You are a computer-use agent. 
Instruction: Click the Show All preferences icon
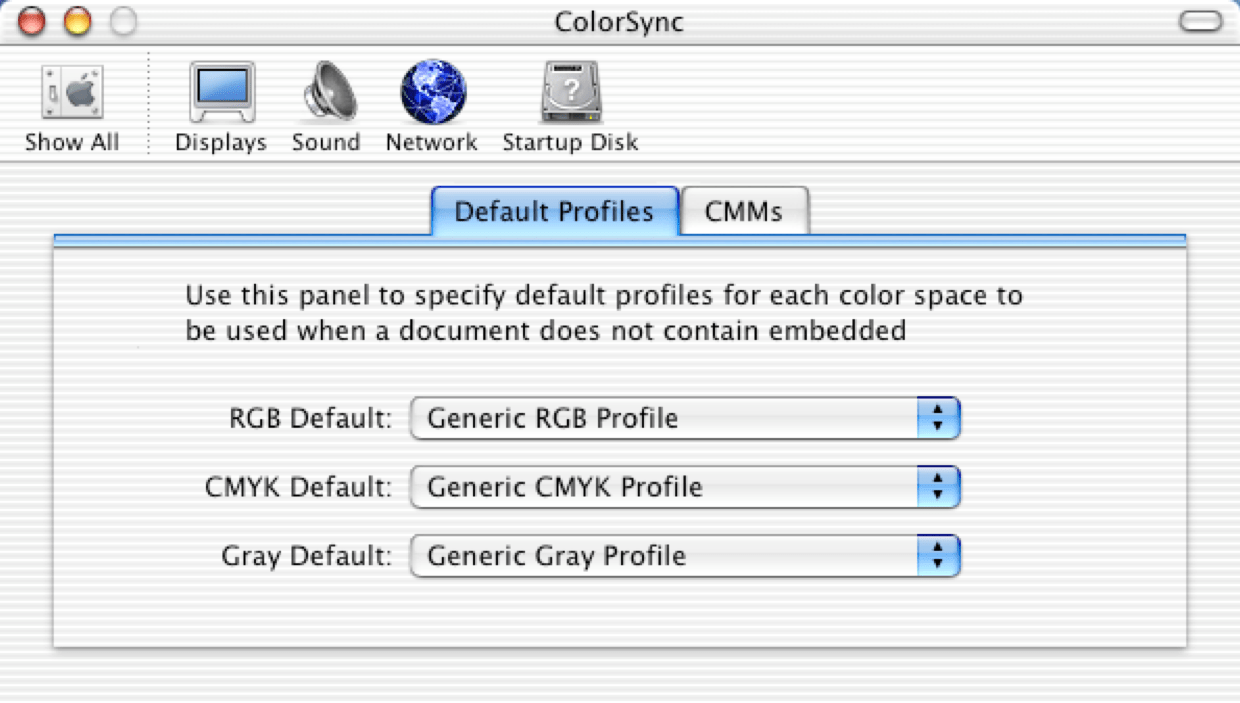point(72,93)
